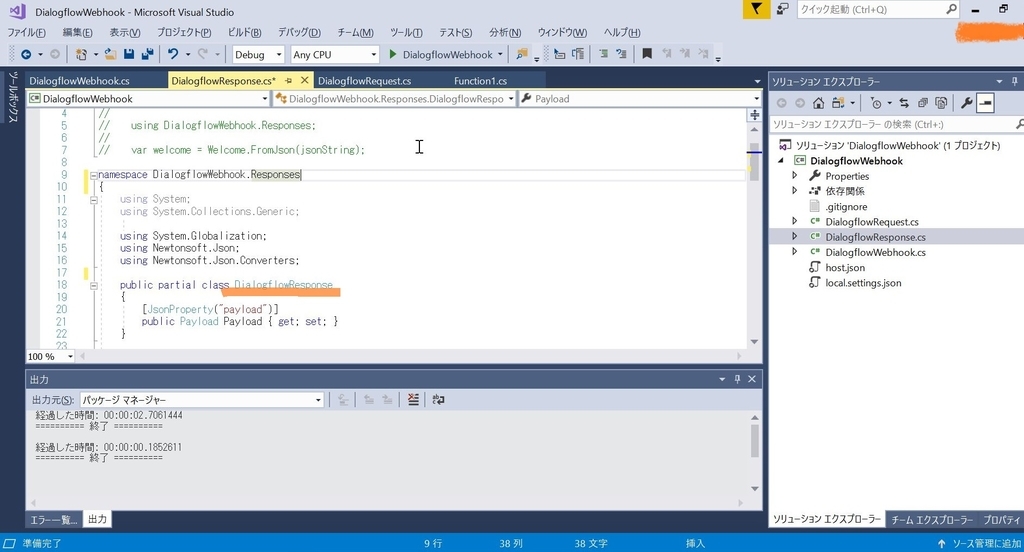Image resolution: width=1024 pixels, height=552 pixels.
Task: Click the code editor vertical scrollbar thumb
Action: coord(754,161)
